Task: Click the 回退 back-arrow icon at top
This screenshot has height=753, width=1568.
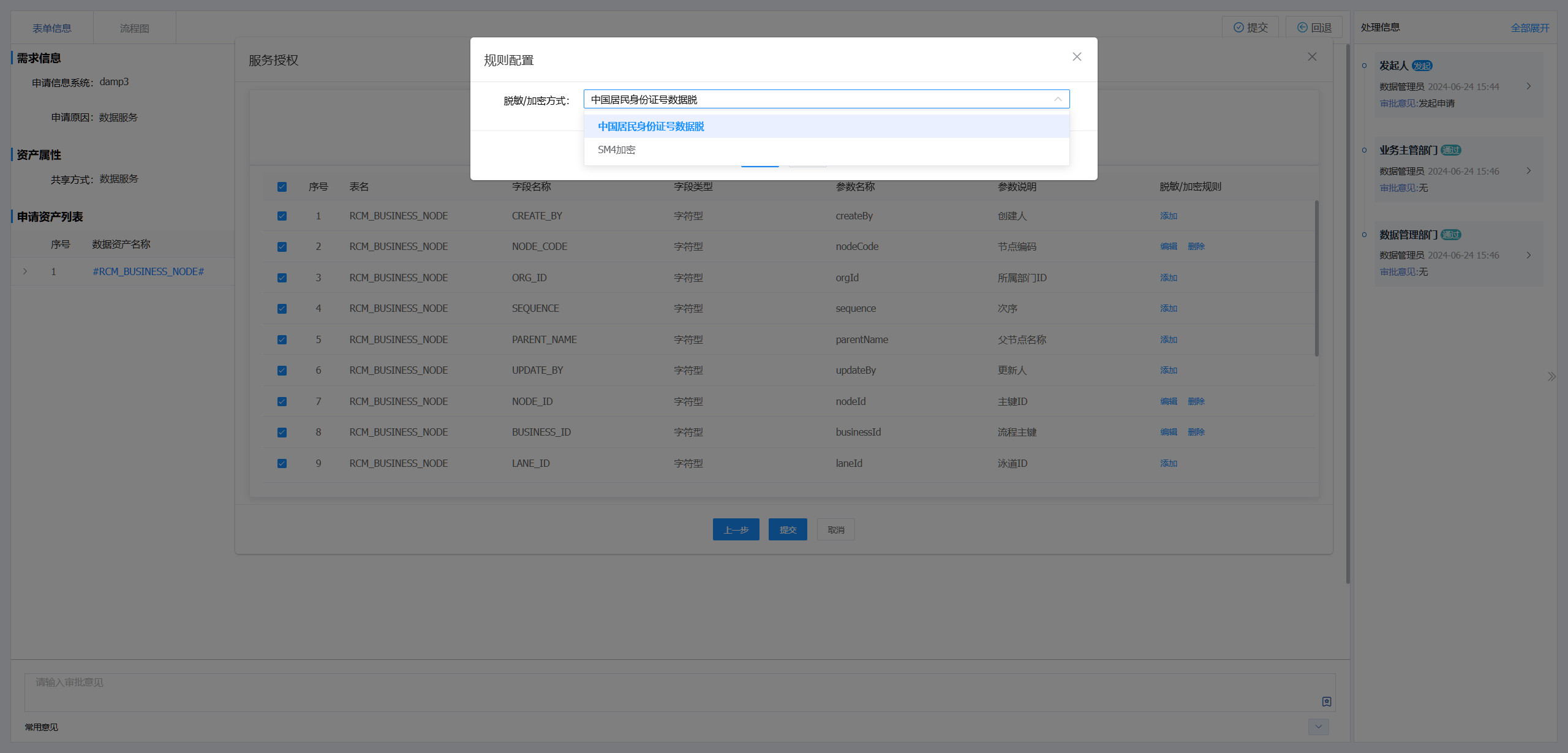Action: pos(1302,28)
